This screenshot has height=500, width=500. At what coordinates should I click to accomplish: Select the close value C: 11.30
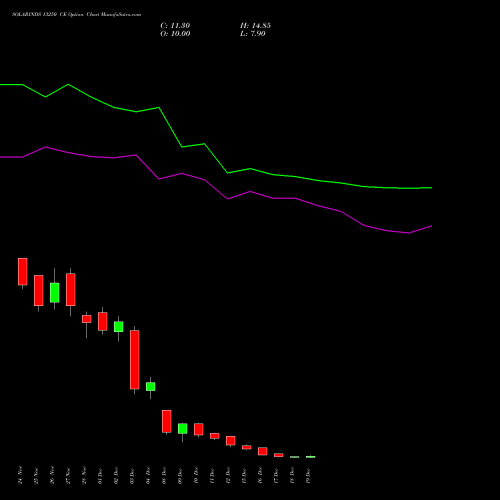[175, 26]
